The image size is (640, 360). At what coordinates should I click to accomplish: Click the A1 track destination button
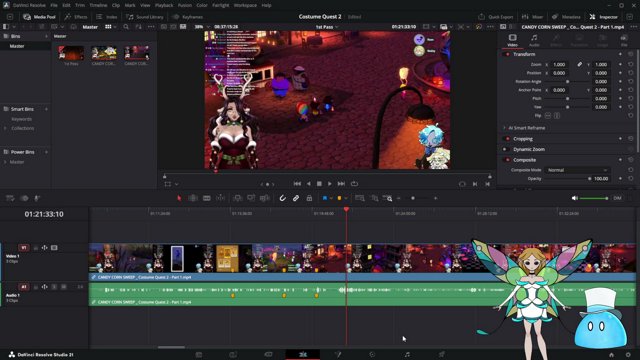[24, 287]
